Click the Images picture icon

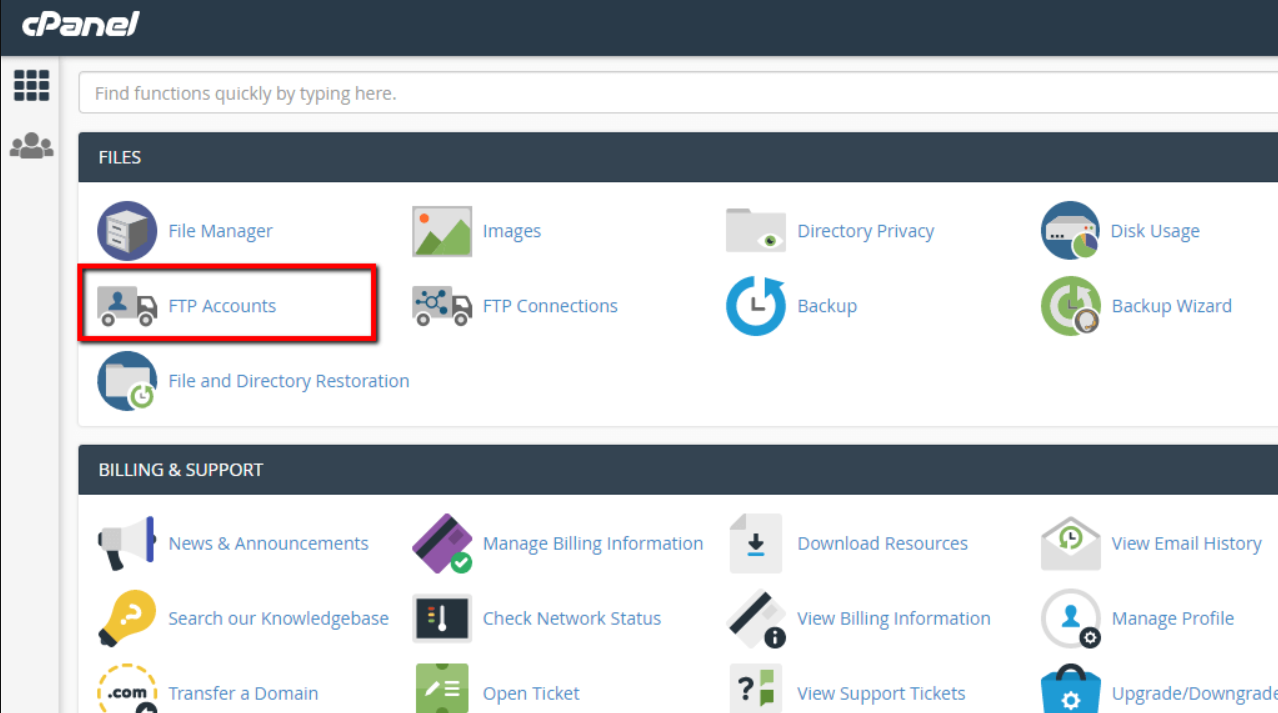click(442, 231)
